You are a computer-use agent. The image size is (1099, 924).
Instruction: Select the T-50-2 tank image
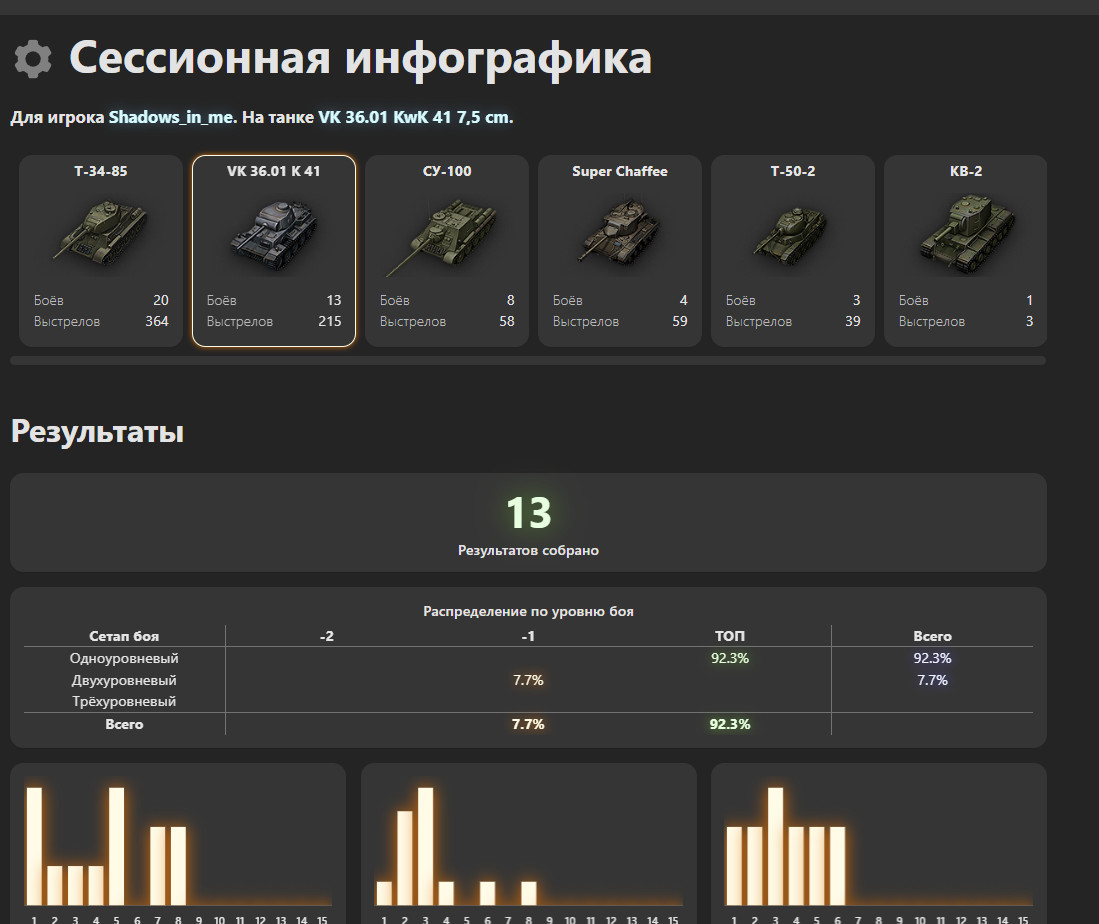click(791, 233)
